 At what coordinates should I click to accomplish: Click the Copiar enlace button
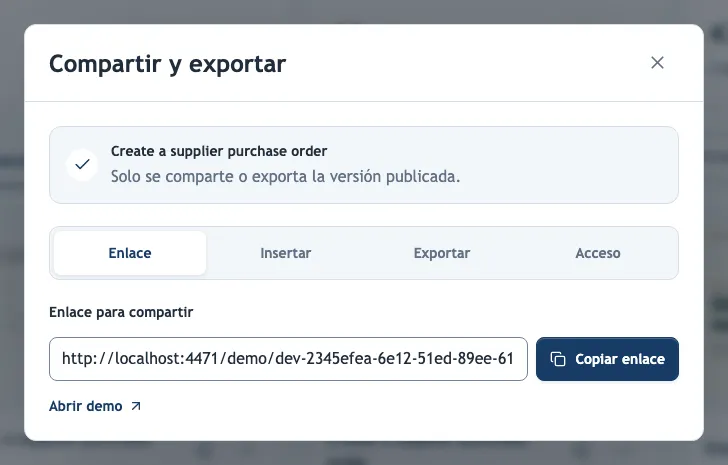pos(607,359)
